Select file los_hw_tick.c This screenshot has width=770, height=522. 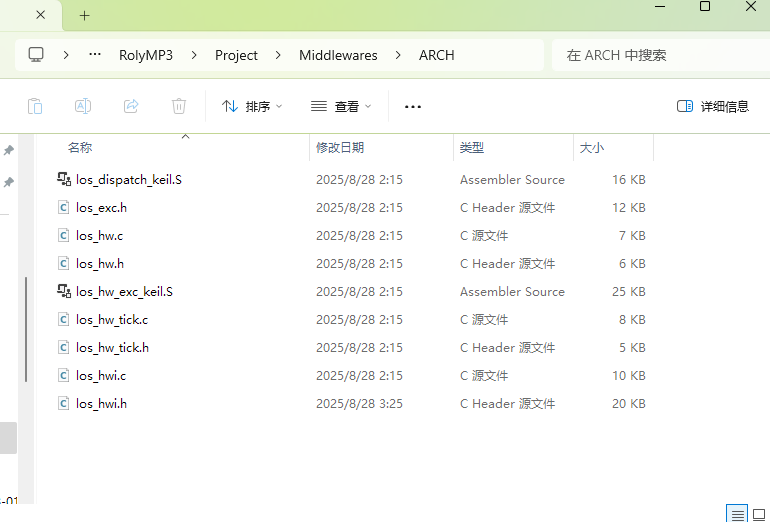point(112,320)
